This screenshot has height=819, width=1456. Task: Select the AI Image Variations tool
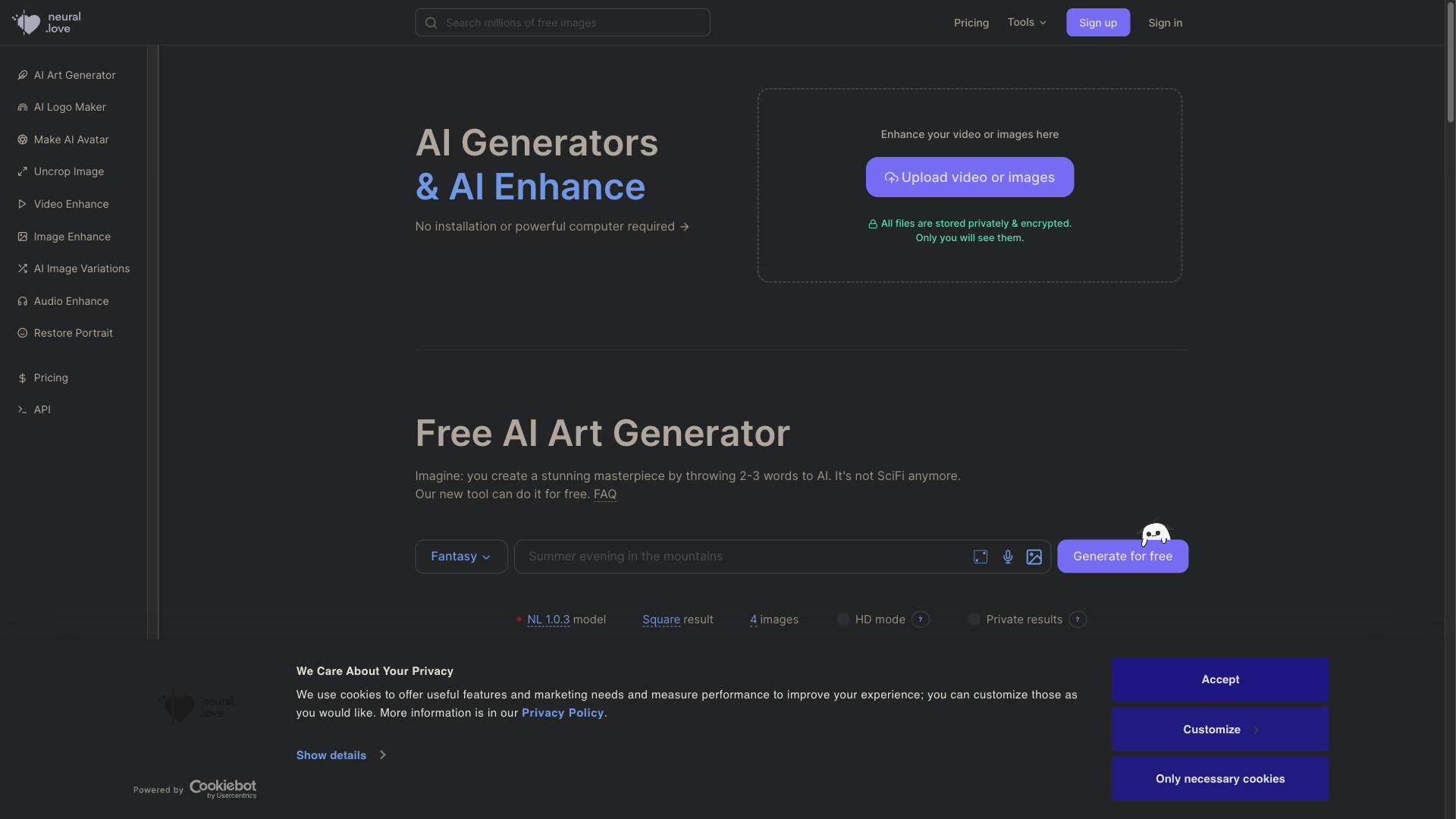[82, 269]
